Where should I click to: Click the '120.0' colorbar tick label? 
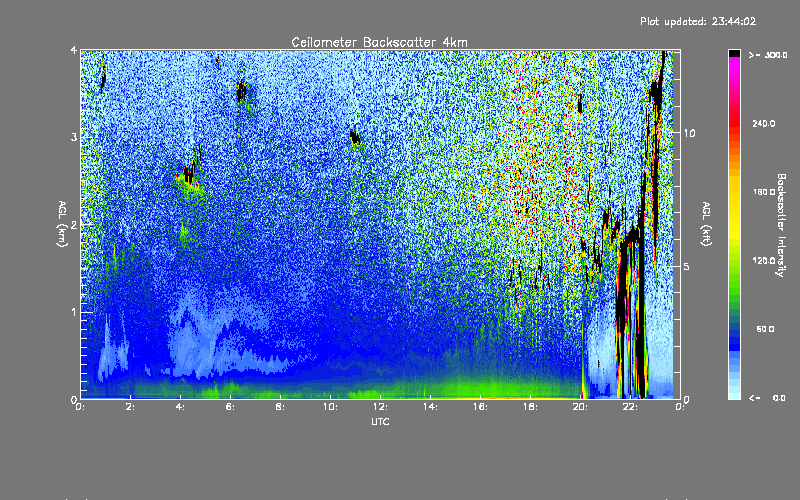point(763,260)
